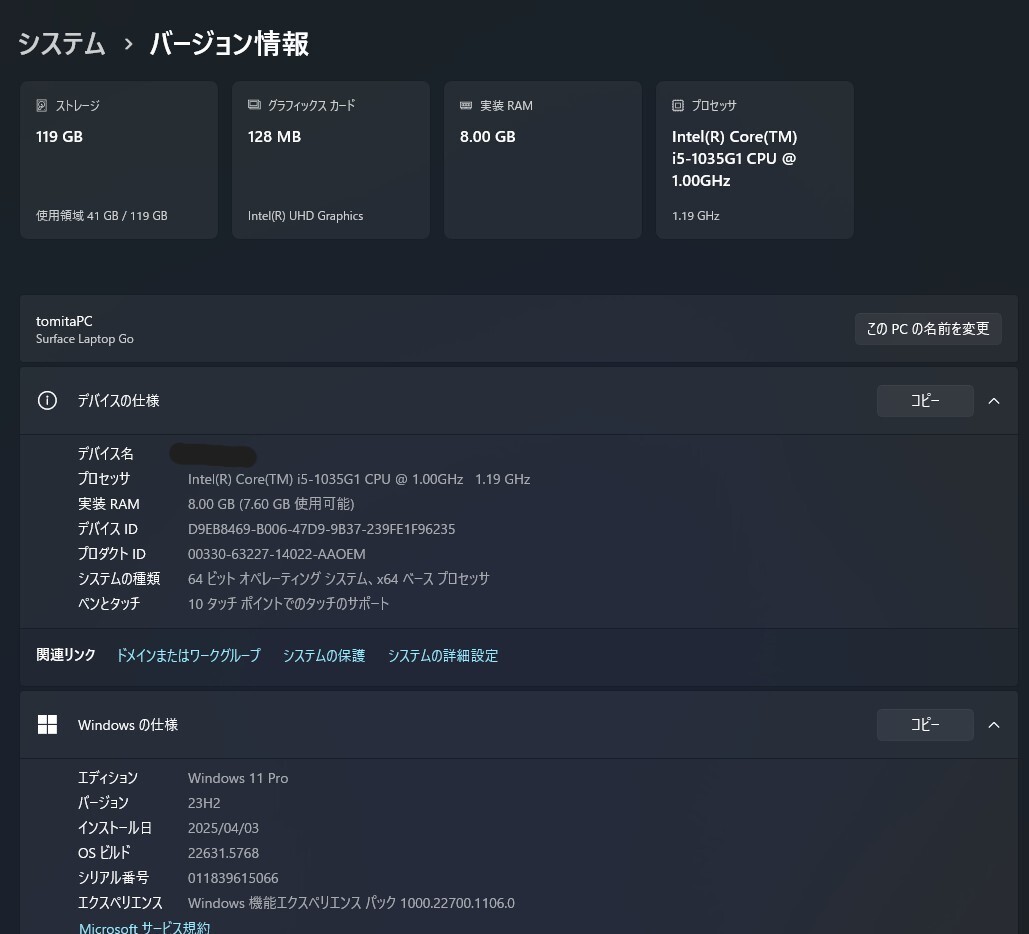Click the 1.19 GHz speed in processor card

click(x=696, y=215)
